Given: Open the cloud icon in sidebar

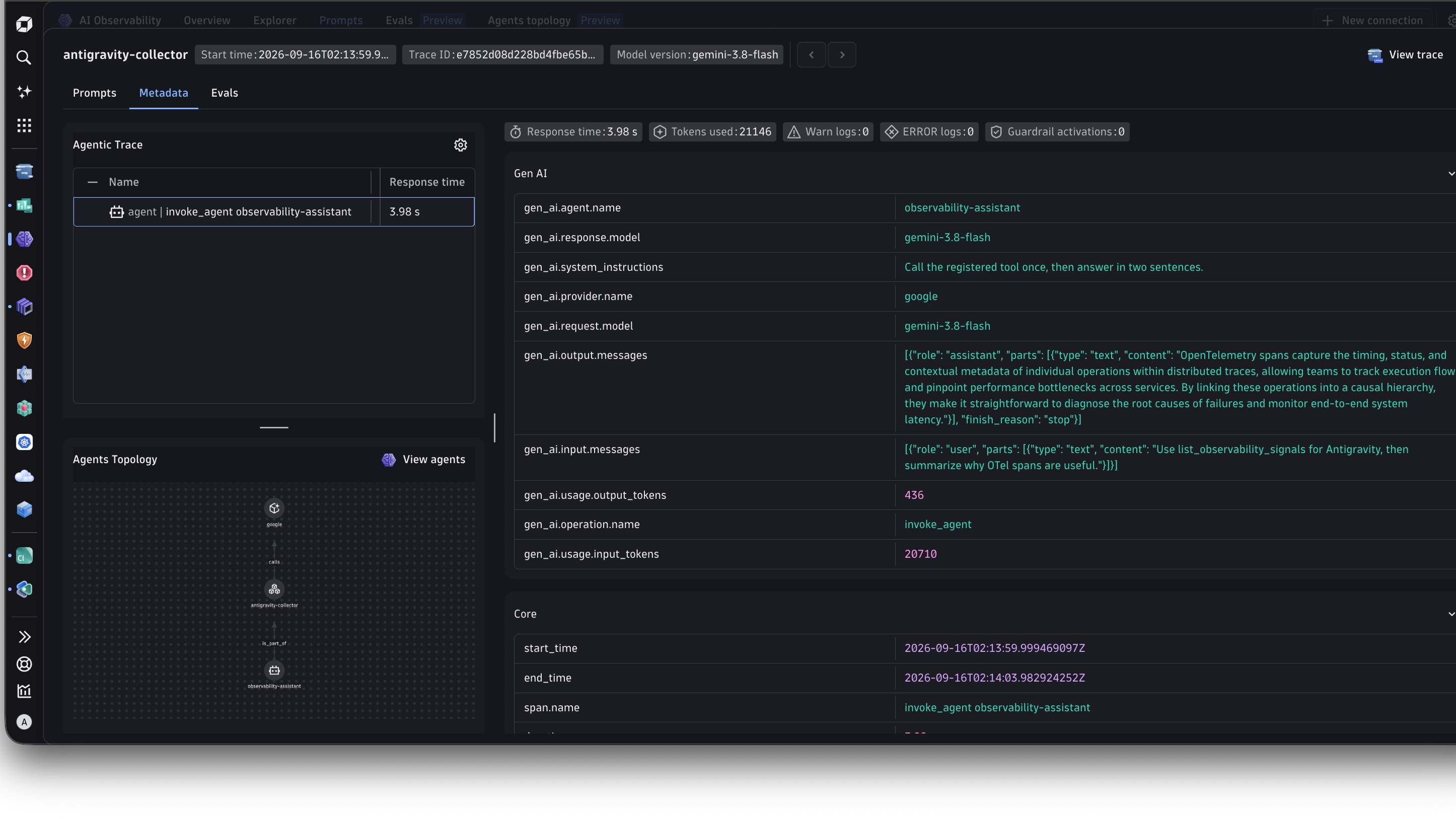Looking at the screenshot, I should 24,476.
